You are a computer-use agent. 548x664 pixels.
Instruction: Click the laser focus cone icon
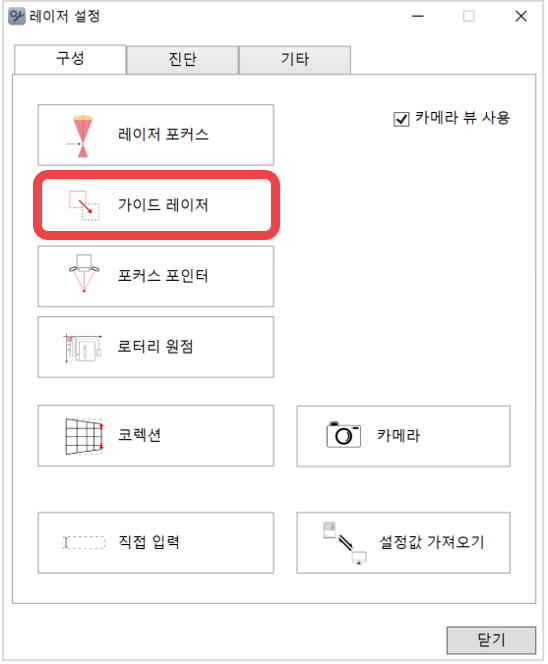coord(83,136)
